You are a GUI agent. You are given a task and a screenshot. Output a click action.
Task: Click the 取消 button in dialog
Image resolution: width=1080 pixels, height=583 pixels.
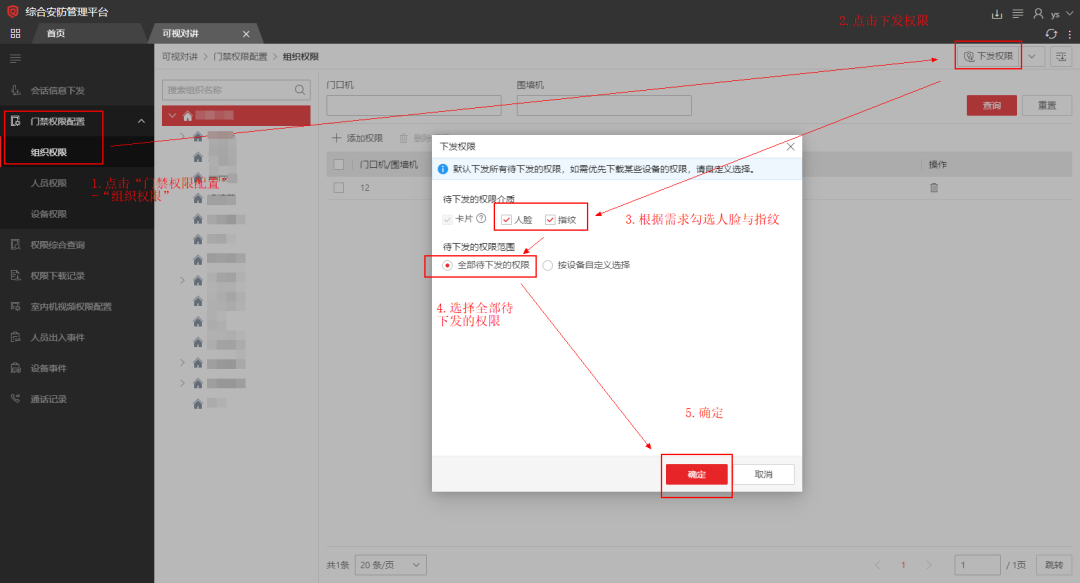(x=764, y=475)
